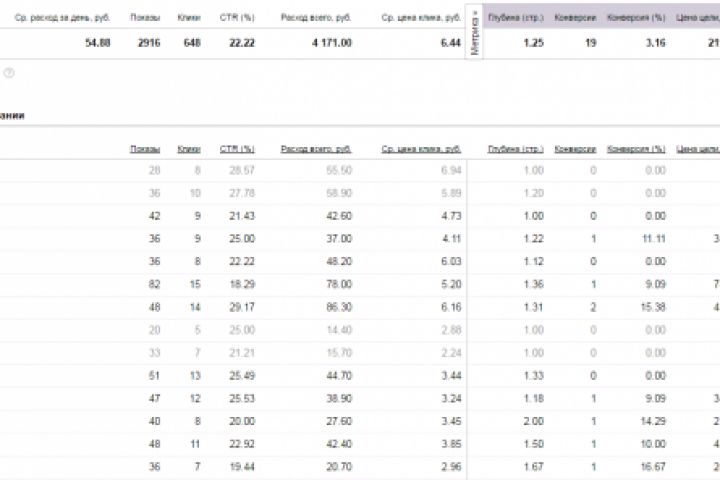Sort by Конверсии column link in table
Viewport: 720px width, 480px height.
(575, 149)
